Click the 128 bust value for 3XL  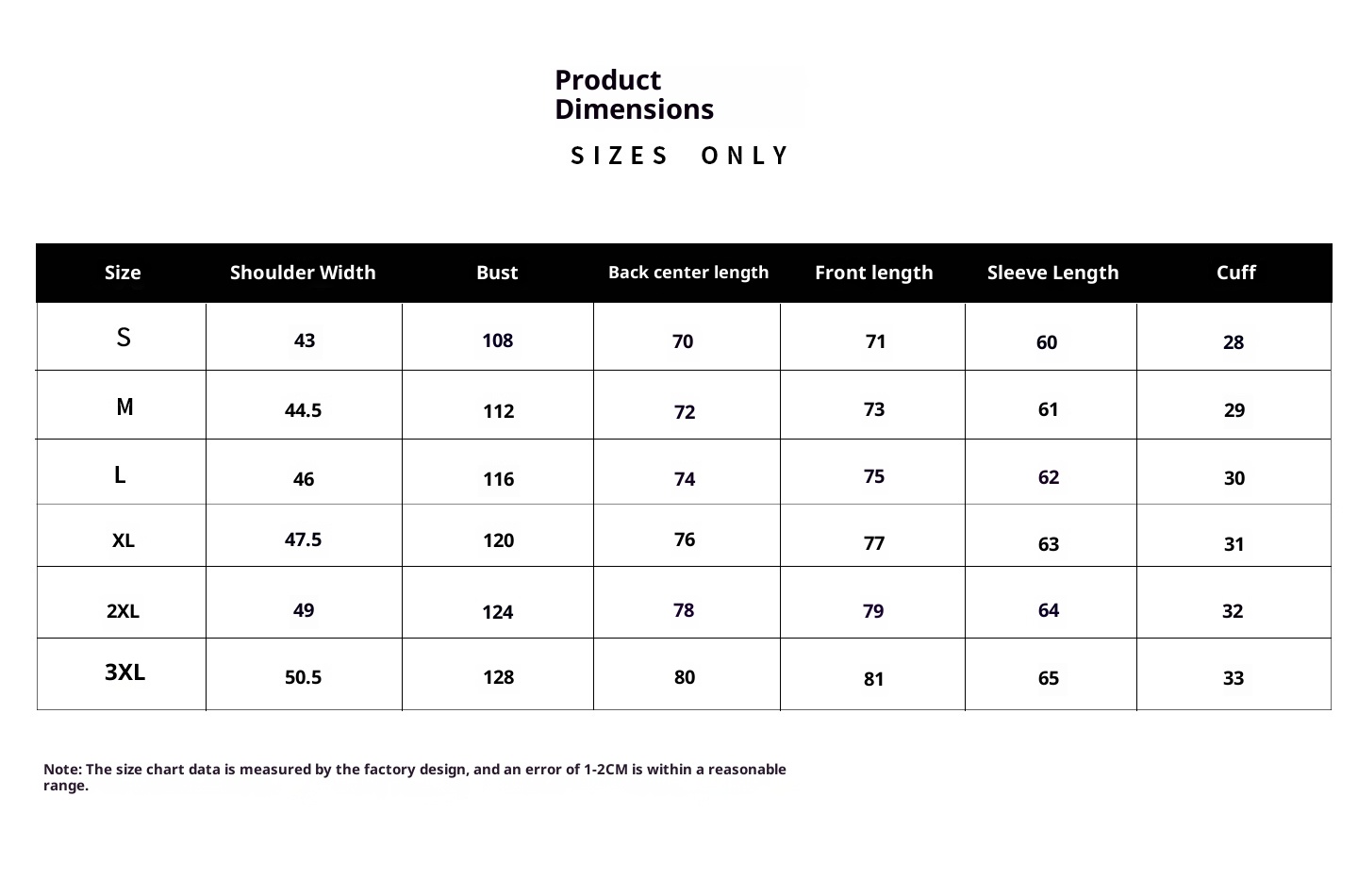point(498,677)
